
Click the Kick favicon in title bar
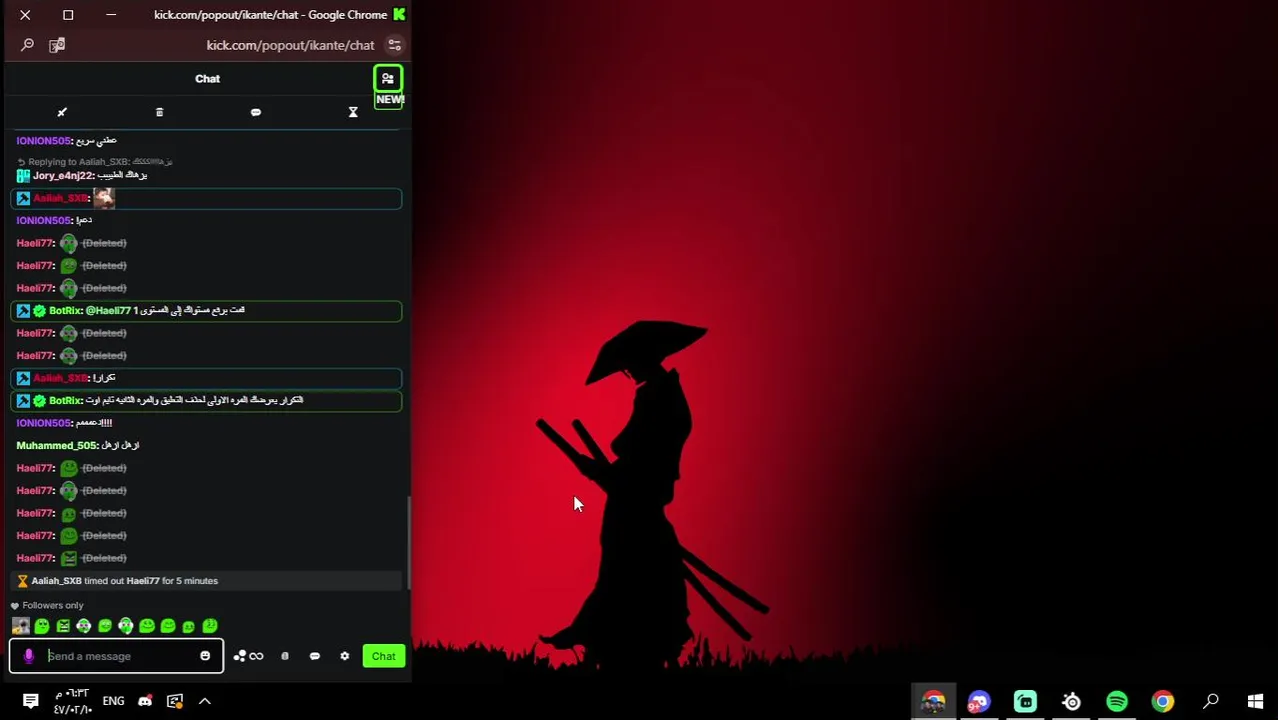399,15
